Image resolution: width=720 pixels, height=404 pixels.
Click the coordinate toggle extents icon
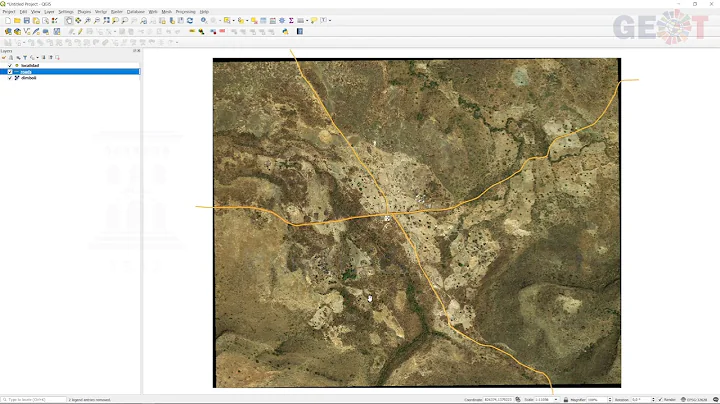518,399
